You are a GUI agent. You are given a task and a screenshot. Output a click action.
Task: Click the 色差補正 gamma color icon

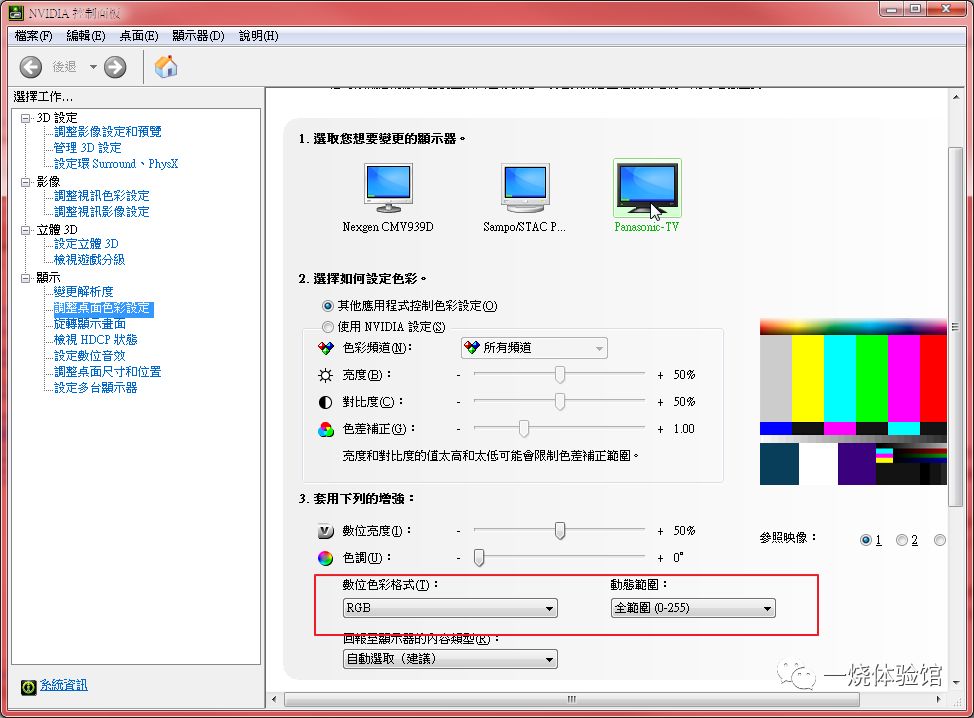(325, 429)
